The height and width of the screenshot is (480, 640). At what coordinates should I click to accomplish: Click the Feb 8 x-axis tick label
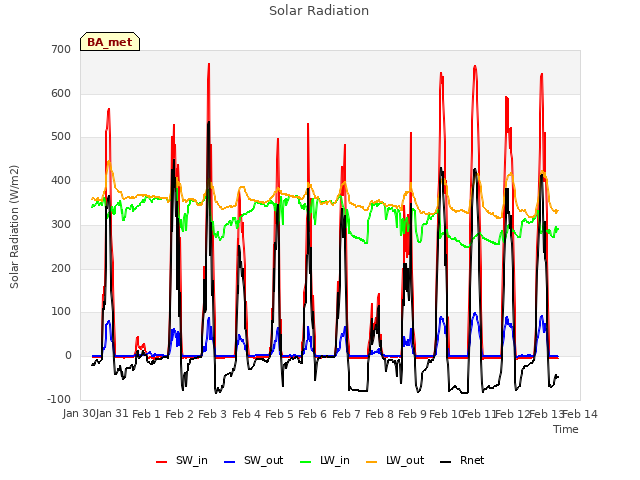pyautogui.click(x=379, y=414)
